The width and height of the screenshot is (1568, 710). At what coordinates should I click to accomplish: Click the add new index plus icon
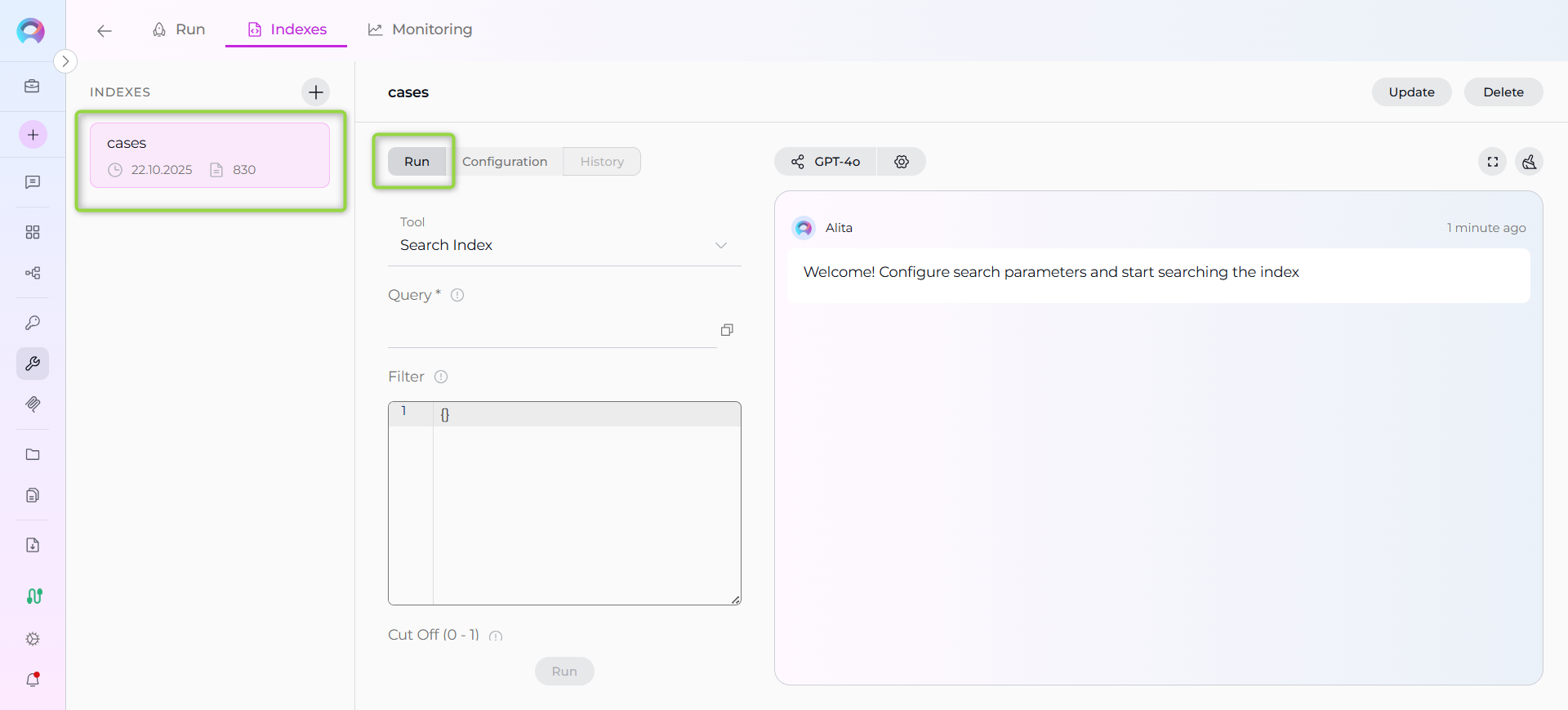tap(316, 92)
